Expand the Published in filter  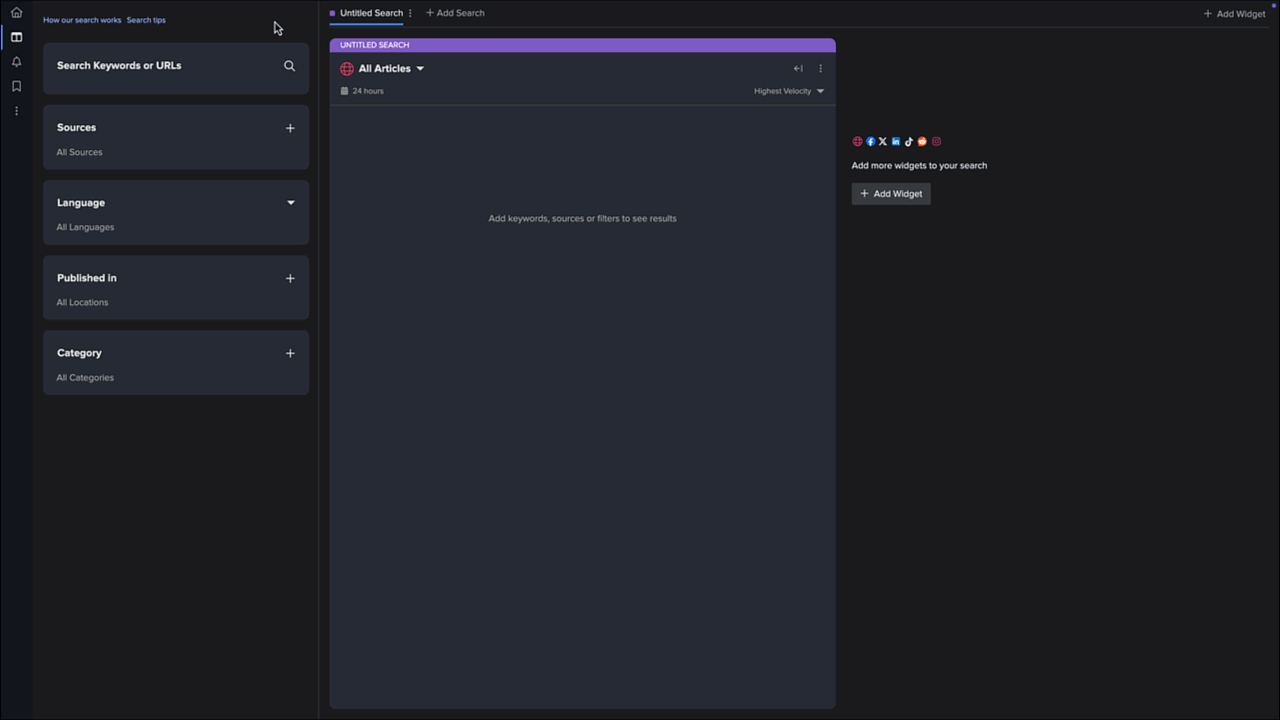pos(290,278)
